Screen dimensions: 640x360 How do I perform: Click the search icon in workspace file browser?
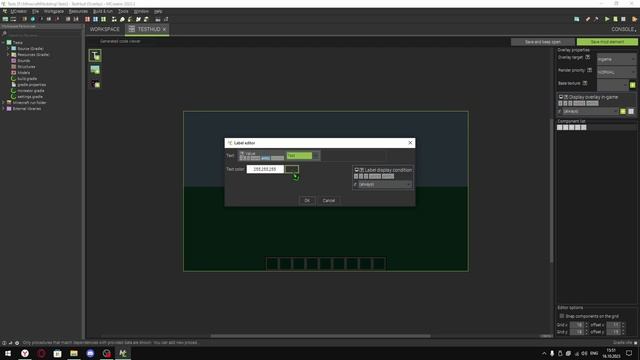(4, 34)
